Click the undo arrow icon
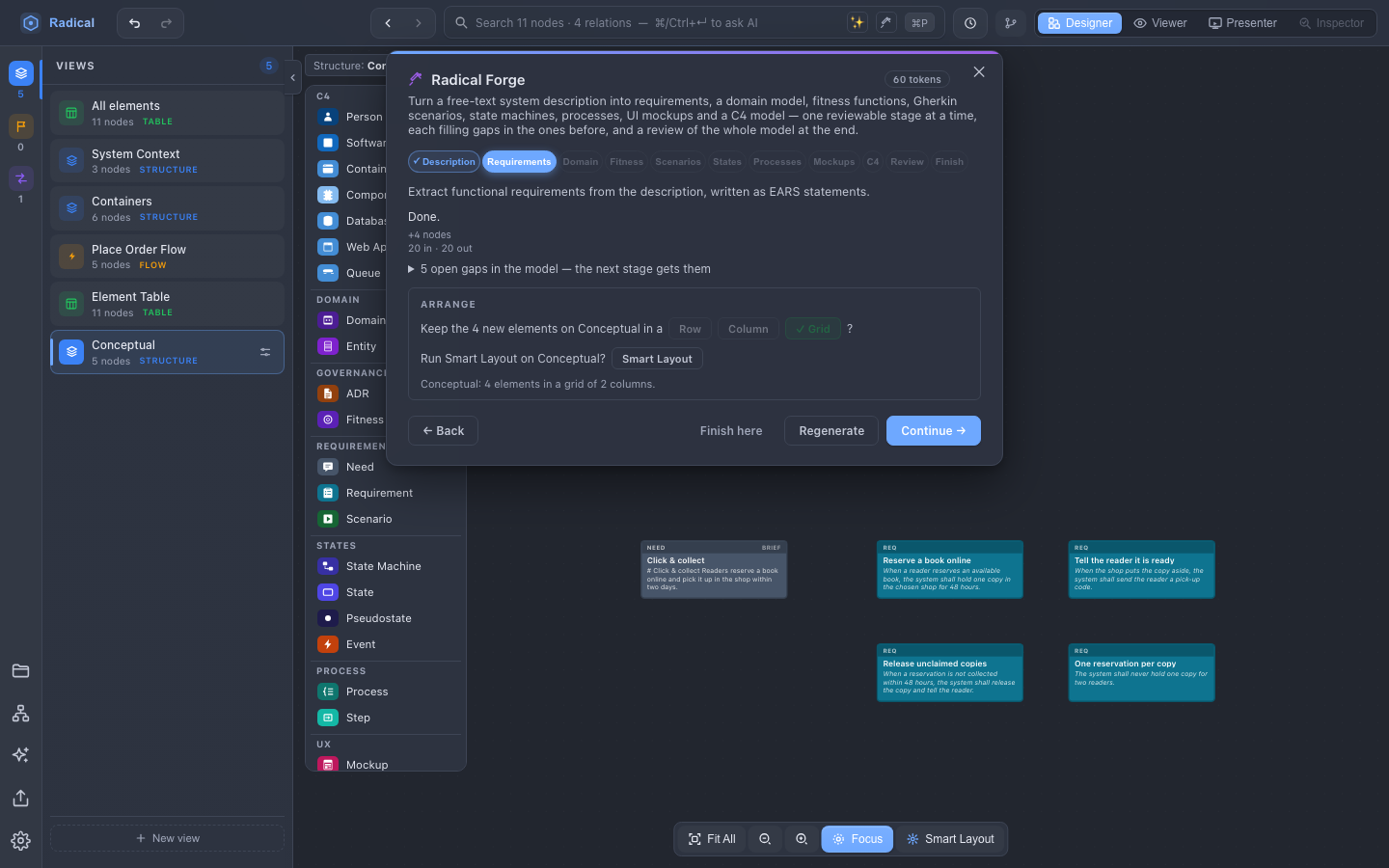Image resolution: width=1389 pixels, height=868 pixels. click(x=135, y=23)
